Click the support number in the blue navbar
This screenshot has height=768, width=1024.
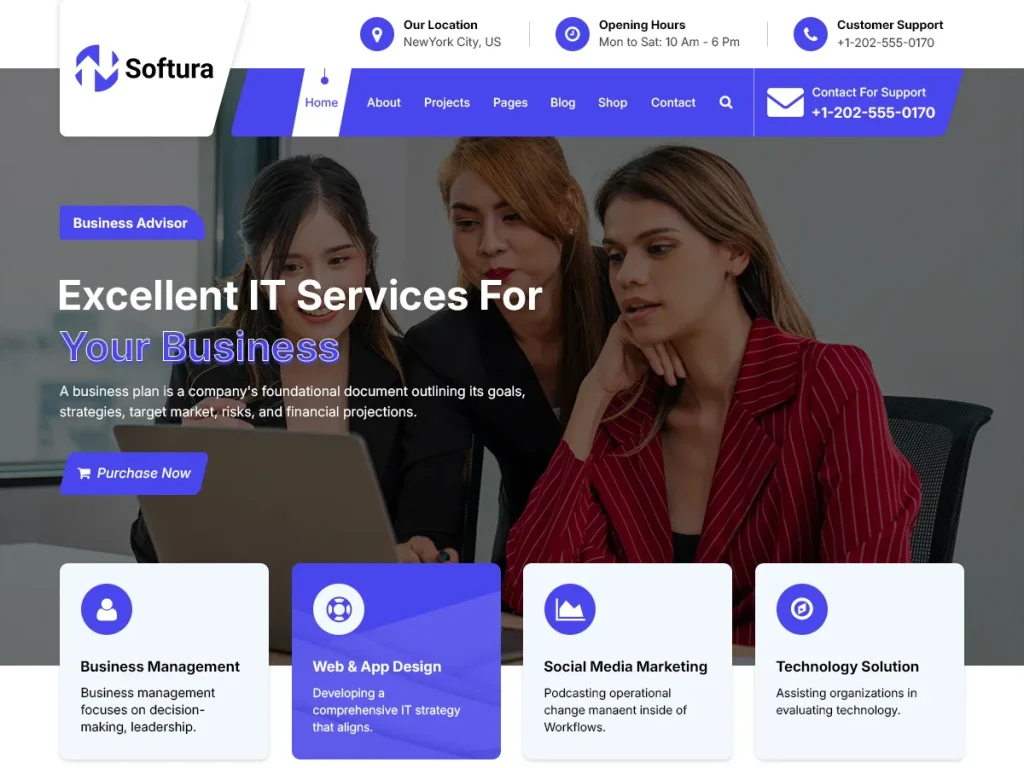pyautogui.click(x=873, y=113)
